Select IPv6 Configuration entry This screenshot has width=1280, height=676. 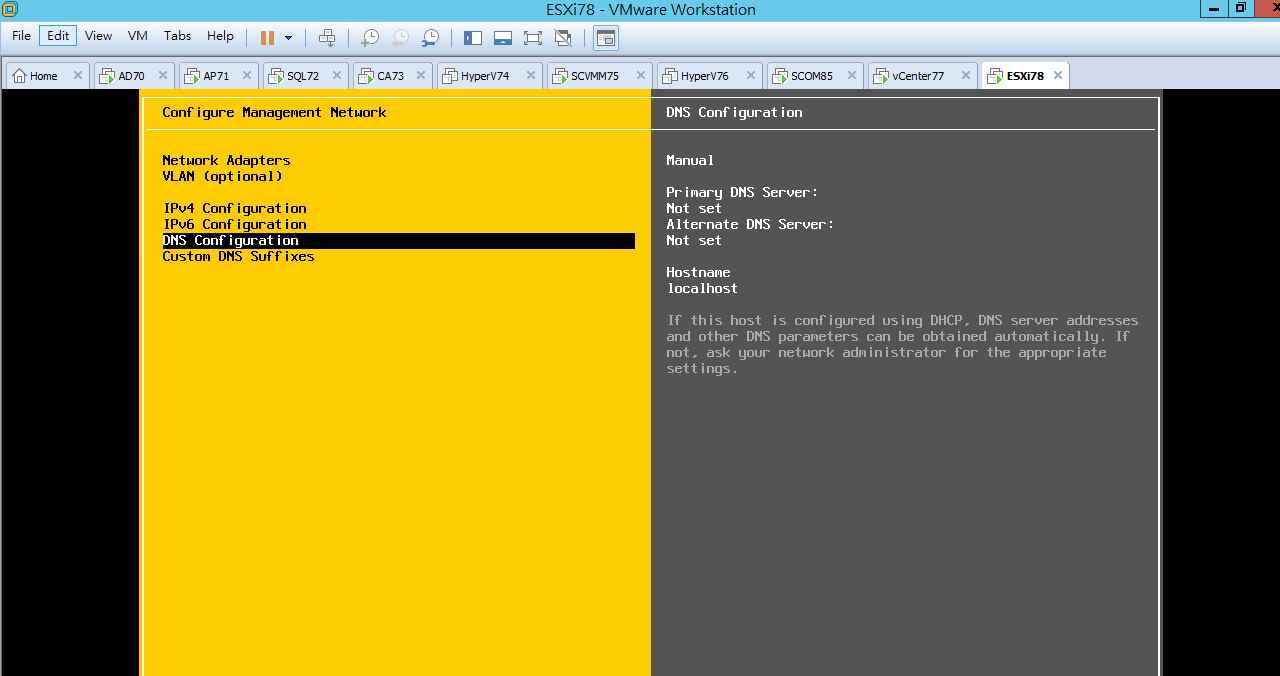pyautogui.click(x=234, y=224)
